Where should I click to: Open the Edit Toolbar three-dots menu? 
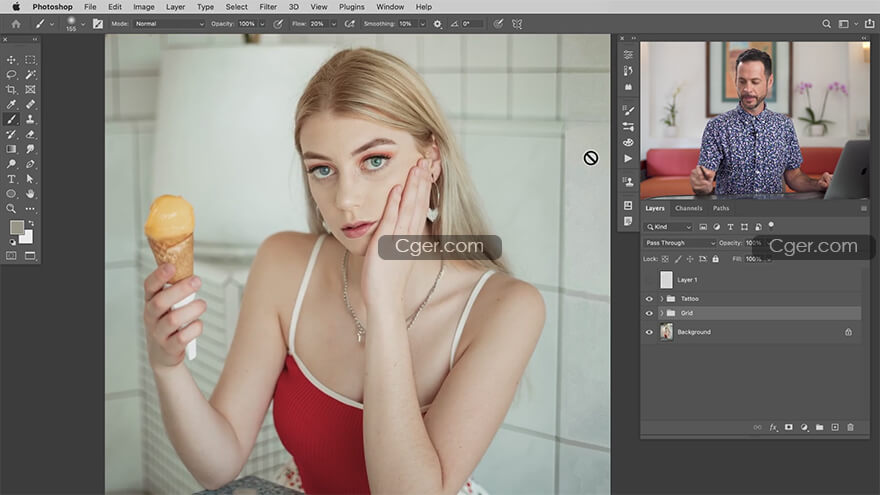coord(30,209)
